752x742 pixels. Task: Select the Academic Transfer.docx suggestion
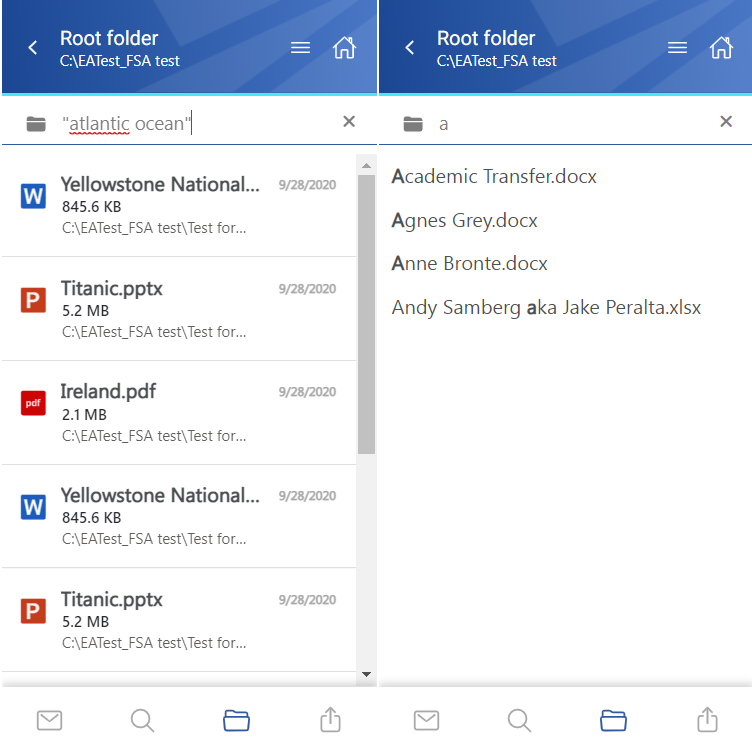coord(494,177)
